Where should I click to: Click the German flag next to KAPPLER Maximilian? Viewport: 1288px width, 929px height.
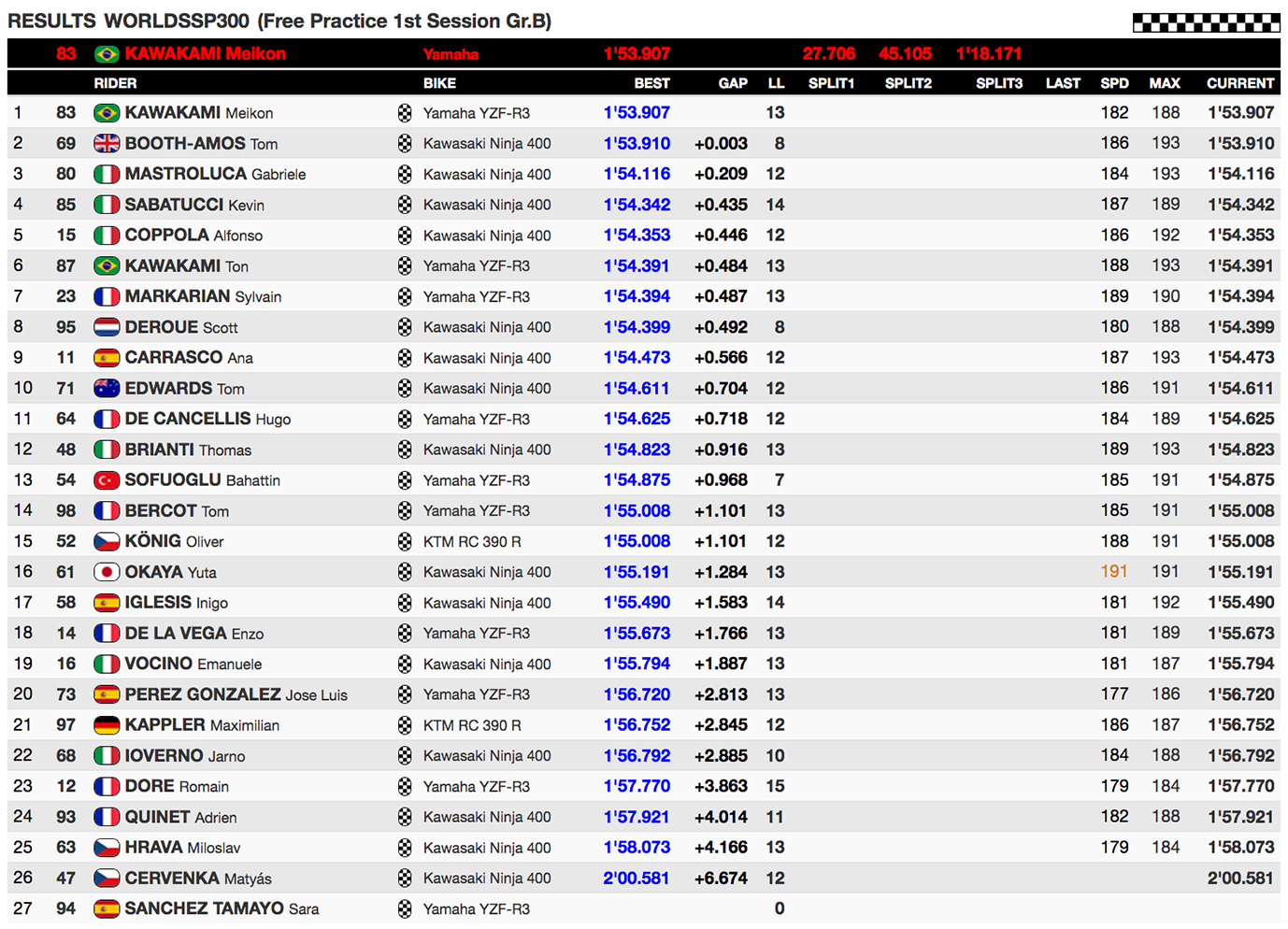click(x=107, y=725)
